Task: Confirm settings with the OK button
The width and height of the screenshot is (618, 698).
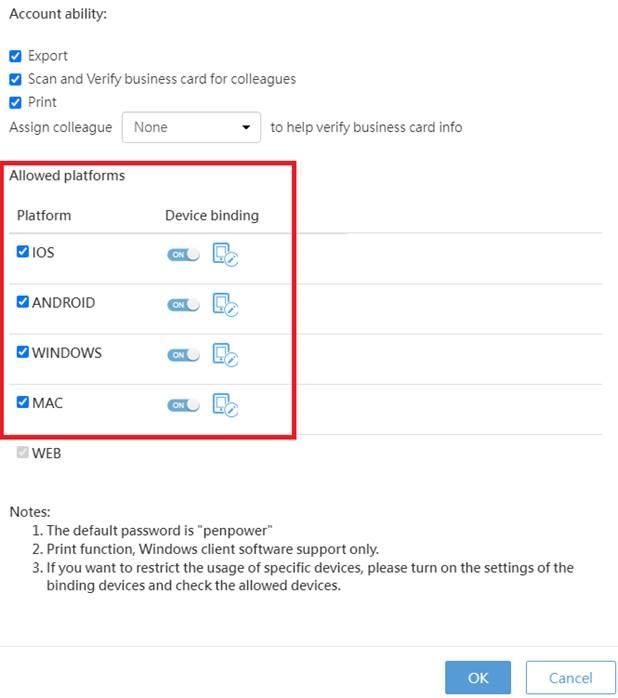Action: point(478,678)
